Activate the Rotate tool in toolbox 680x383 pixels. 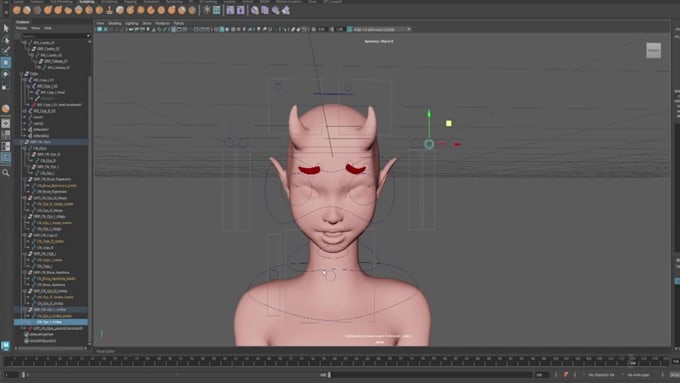point(6,74)
